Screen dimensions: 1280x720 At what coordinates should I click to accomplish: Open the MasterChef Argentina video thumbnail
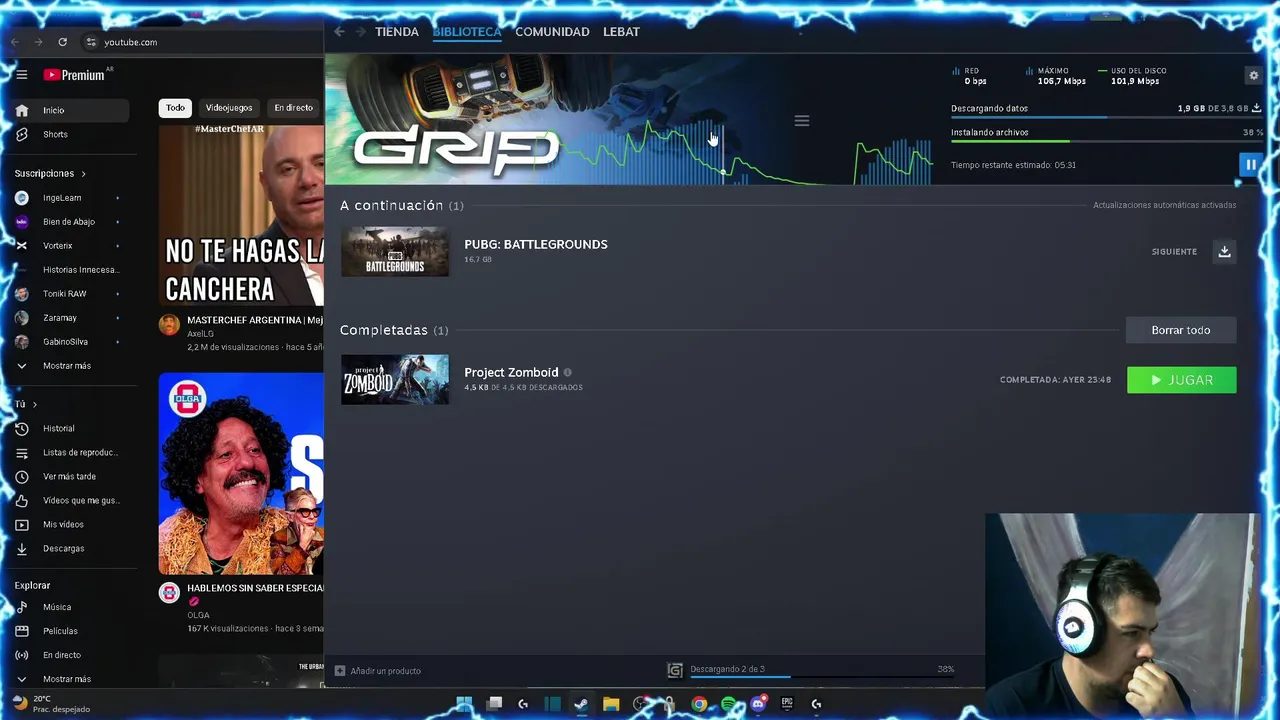click(x=241, y=215)
